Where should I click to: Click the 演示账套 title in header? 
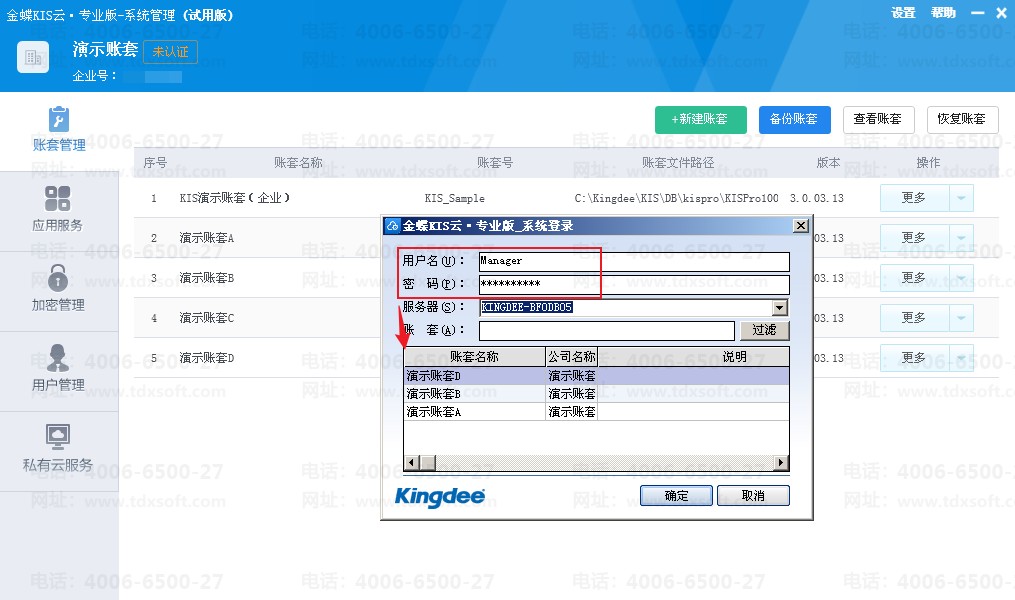click(x=106, y=49)
